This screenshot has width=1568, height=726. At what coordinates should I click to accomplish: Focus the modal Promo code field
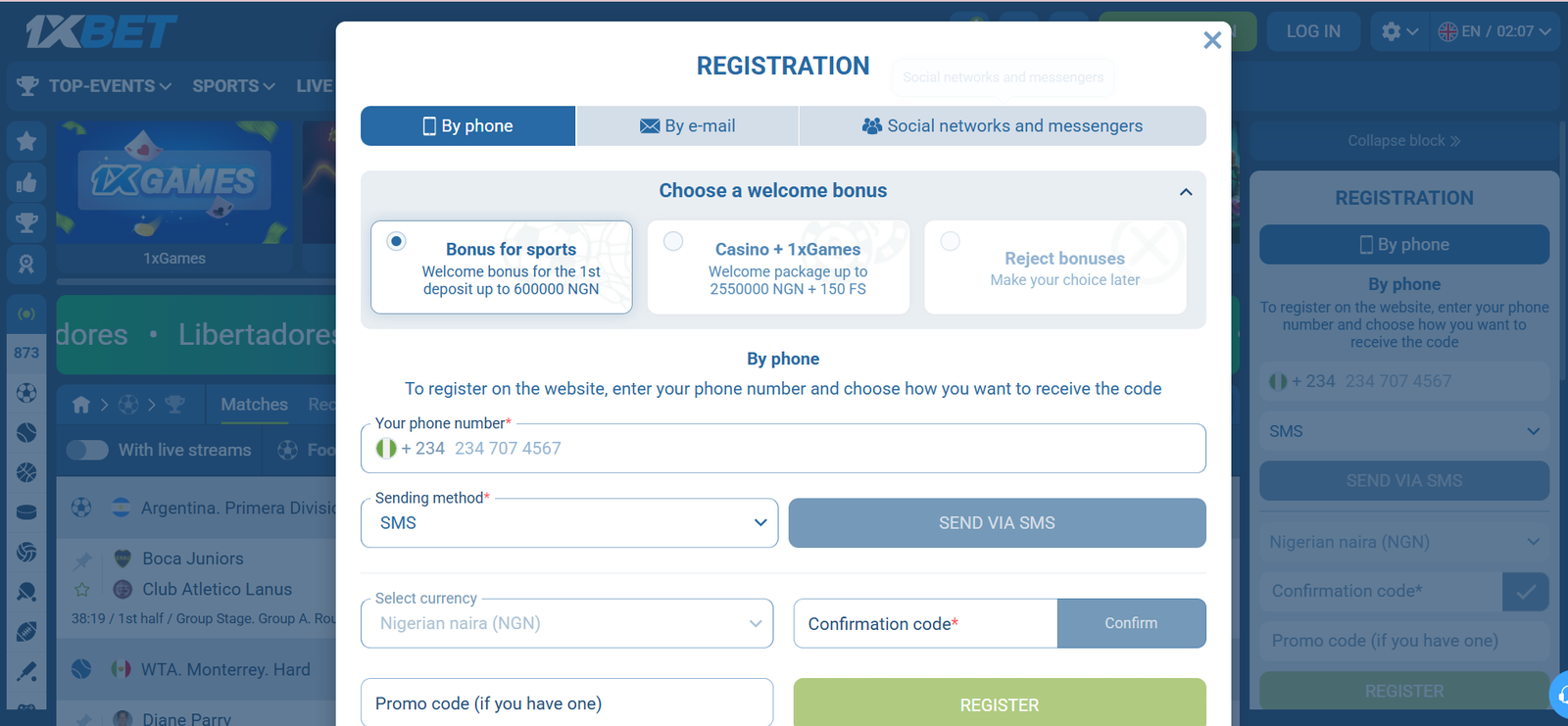pyautogui.click(x=567, y=703)
